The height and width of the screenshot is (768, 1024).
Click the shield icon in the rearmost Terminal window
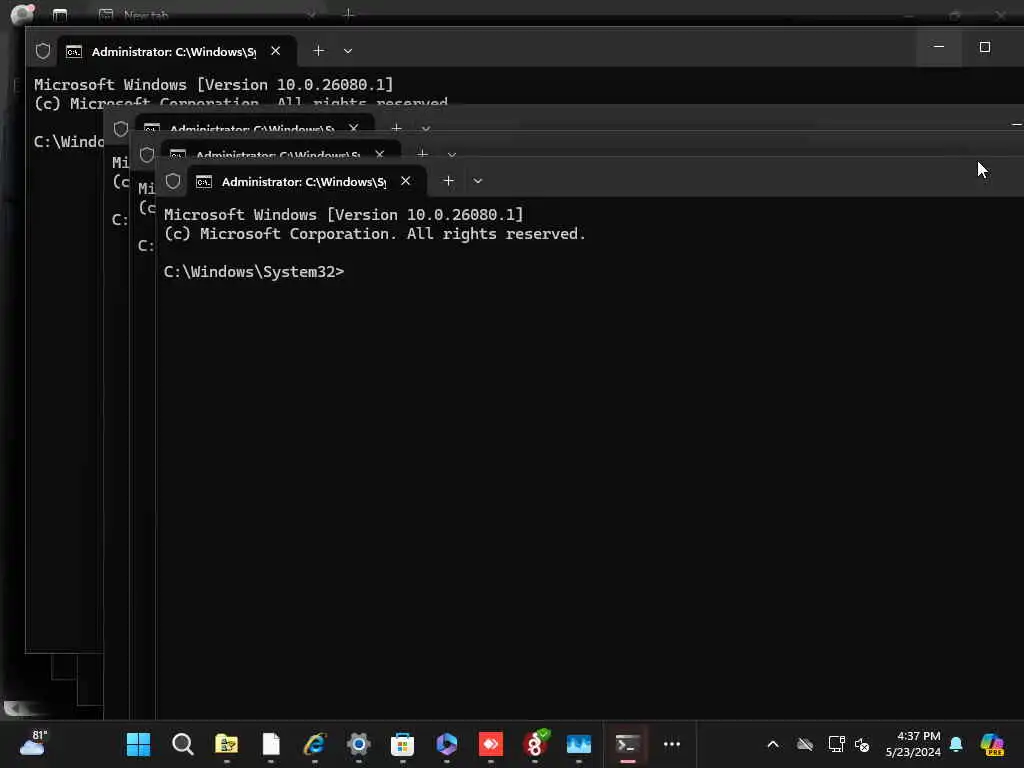point(43,51)
